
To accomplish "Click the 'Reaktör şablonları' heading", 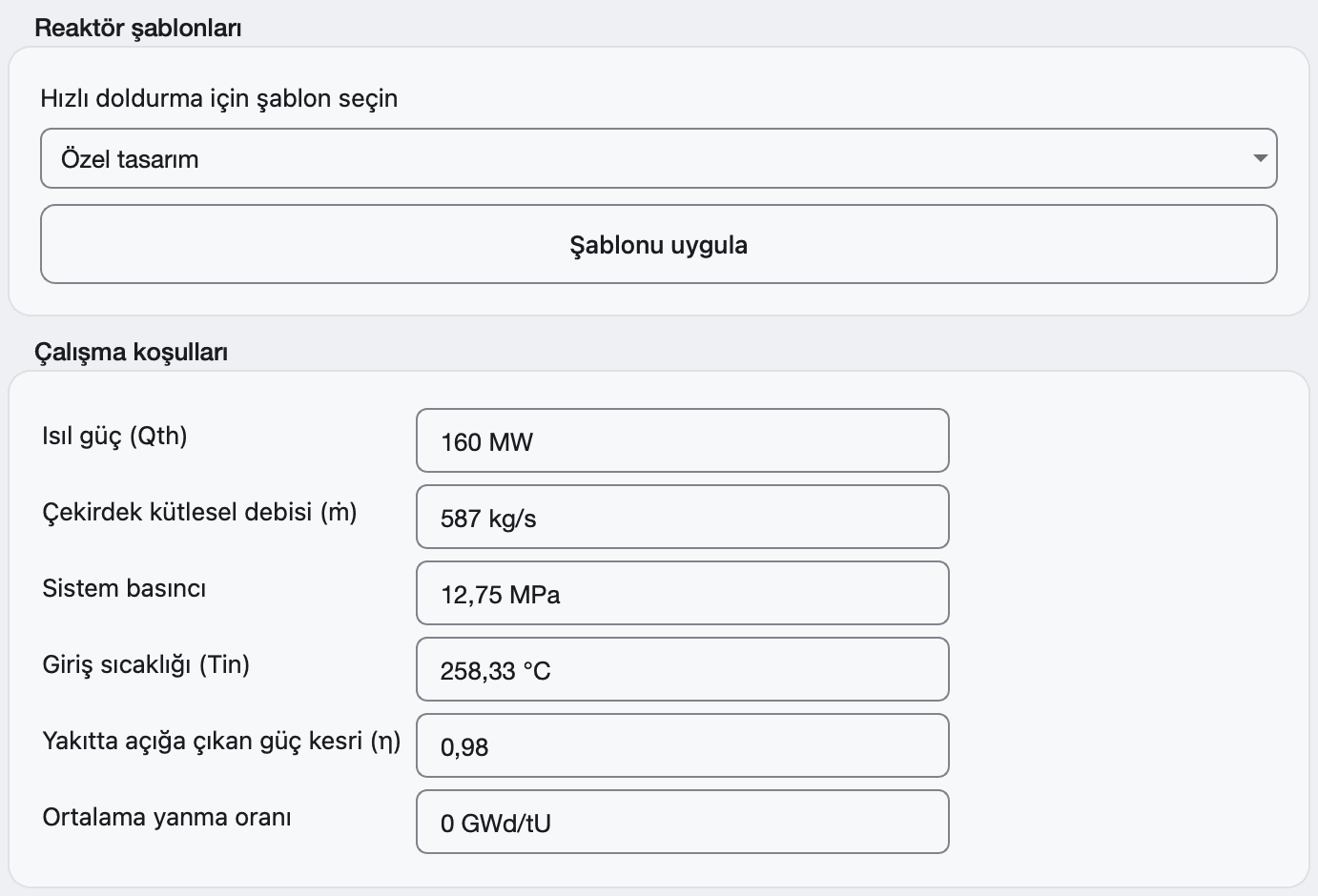I will tap(138, 28).
